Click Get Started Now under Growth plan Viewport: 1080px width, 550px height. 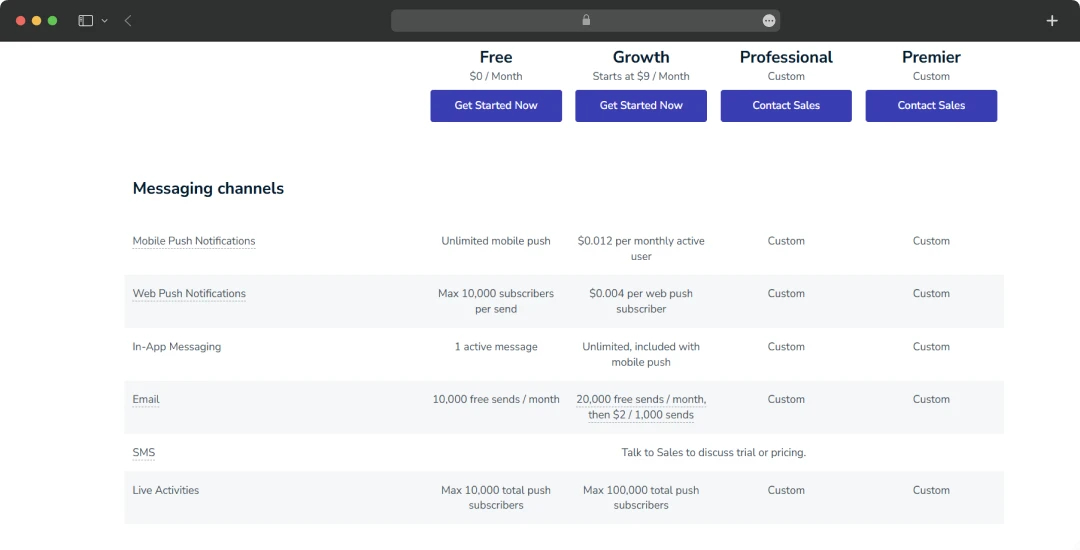(641, 105)
